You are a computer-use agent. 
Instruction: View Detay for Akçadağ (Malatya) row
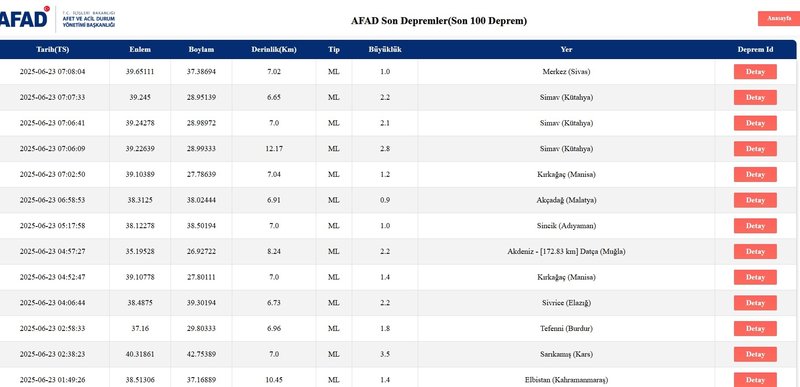[755, 200]
